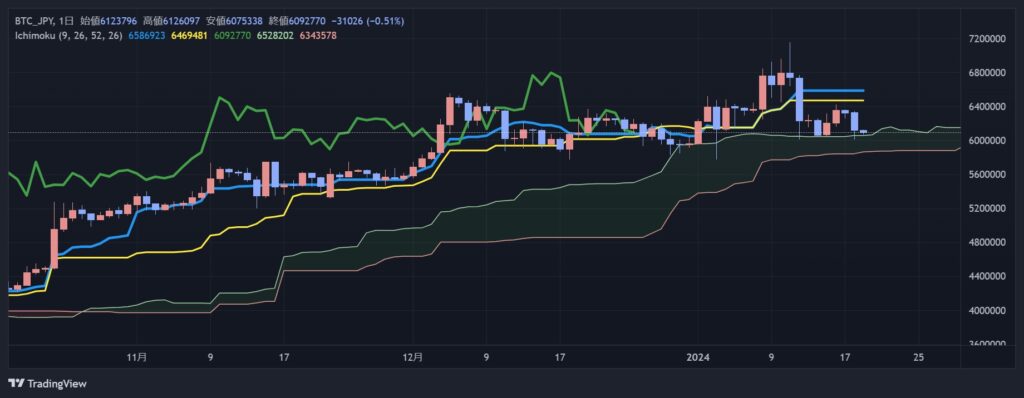
Task: Select the 25 date label at axis end
Action: [918, 357]
